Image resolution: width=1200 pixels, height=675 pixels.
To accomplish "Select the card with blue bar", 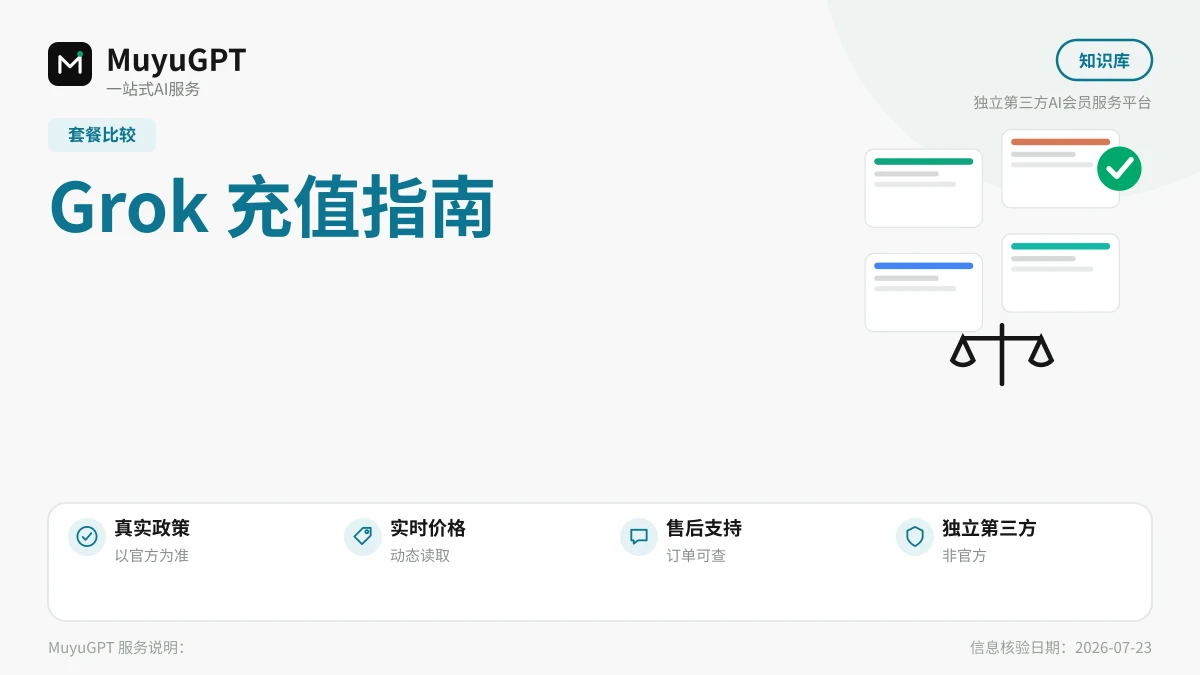I will tap(924, 293).
